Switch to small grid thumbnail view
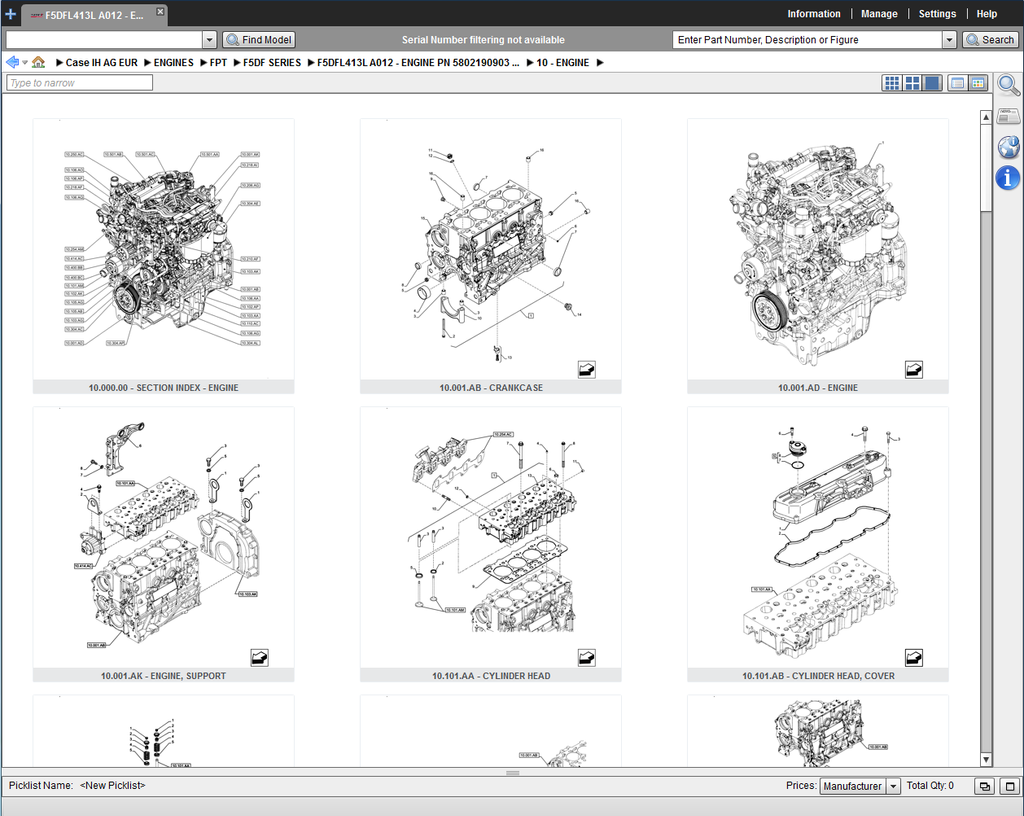 point(891,83)
